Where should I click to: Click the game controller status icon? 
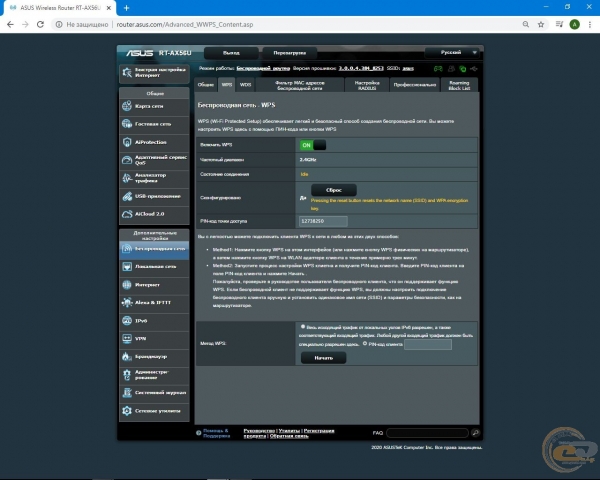[438, 69]
